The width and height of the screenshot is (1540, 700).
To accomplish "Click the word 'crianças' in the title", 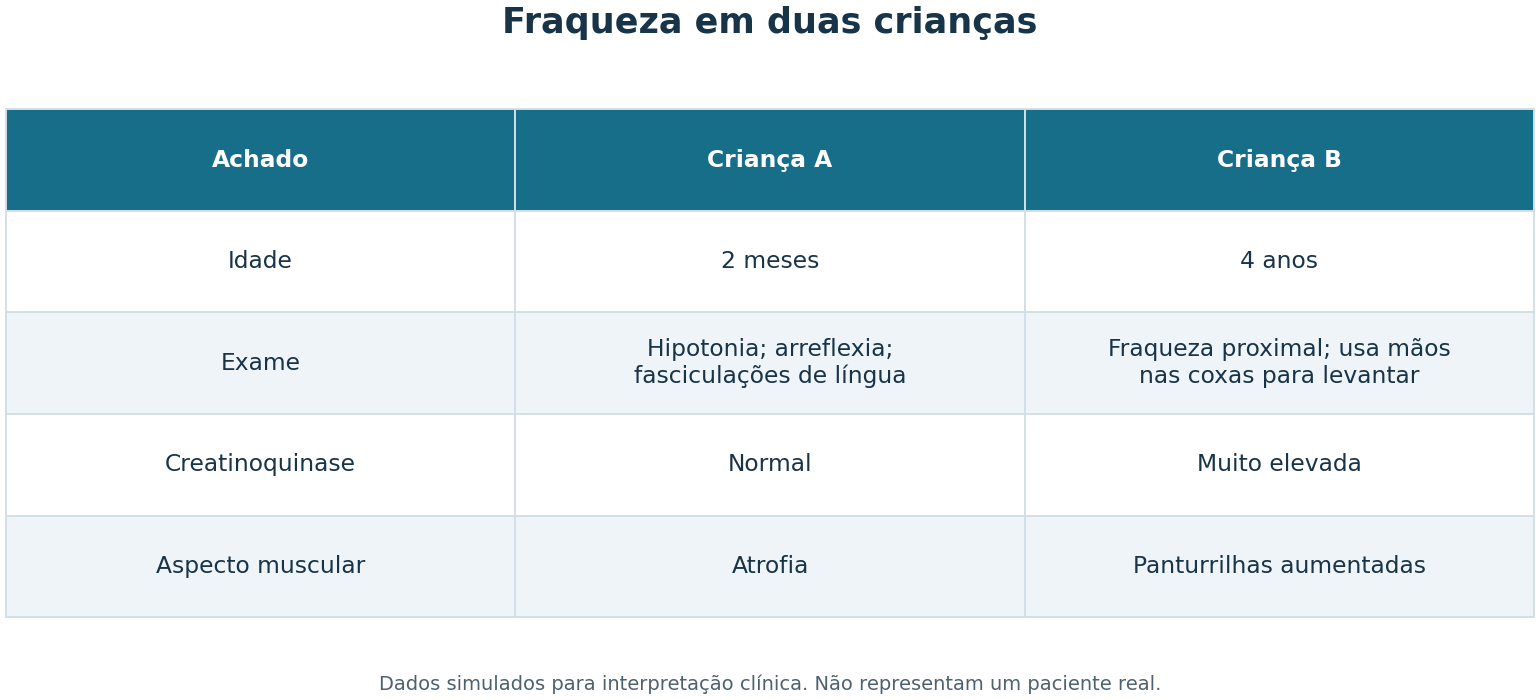I will [x=955, y=23].
